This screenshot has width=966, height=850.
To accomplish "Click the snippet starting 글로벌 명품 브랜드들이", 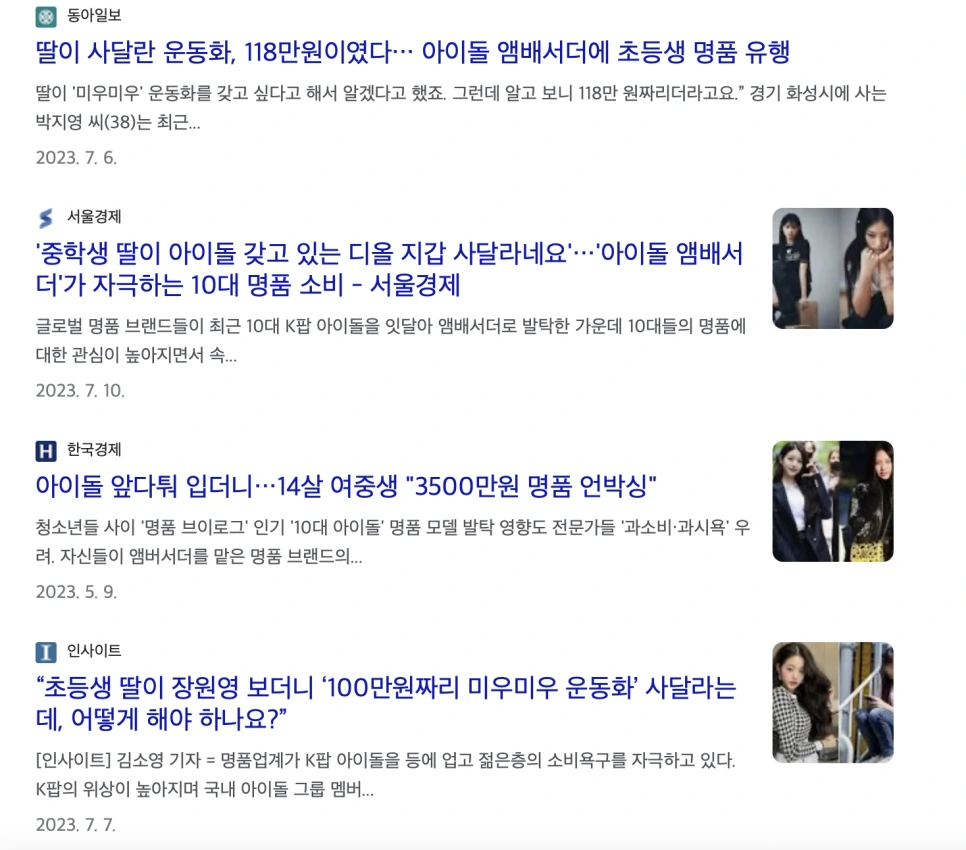I will (391, 341).
